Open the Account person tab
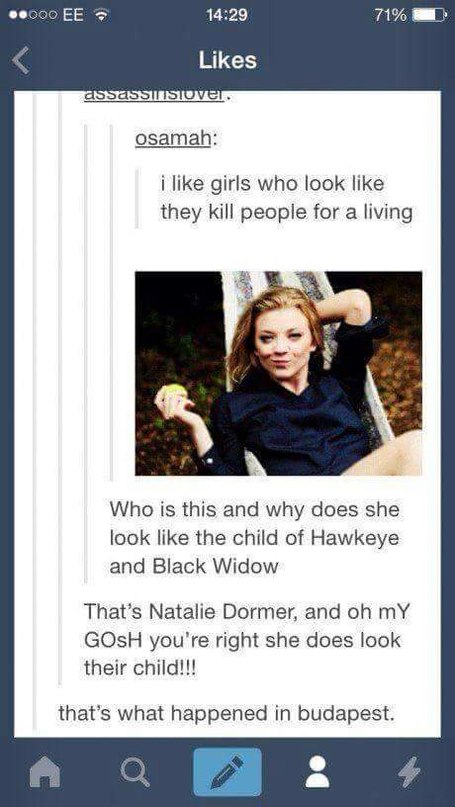Image resolution: width=455 pixels, height=807 pixels. [x=317, y=771]
